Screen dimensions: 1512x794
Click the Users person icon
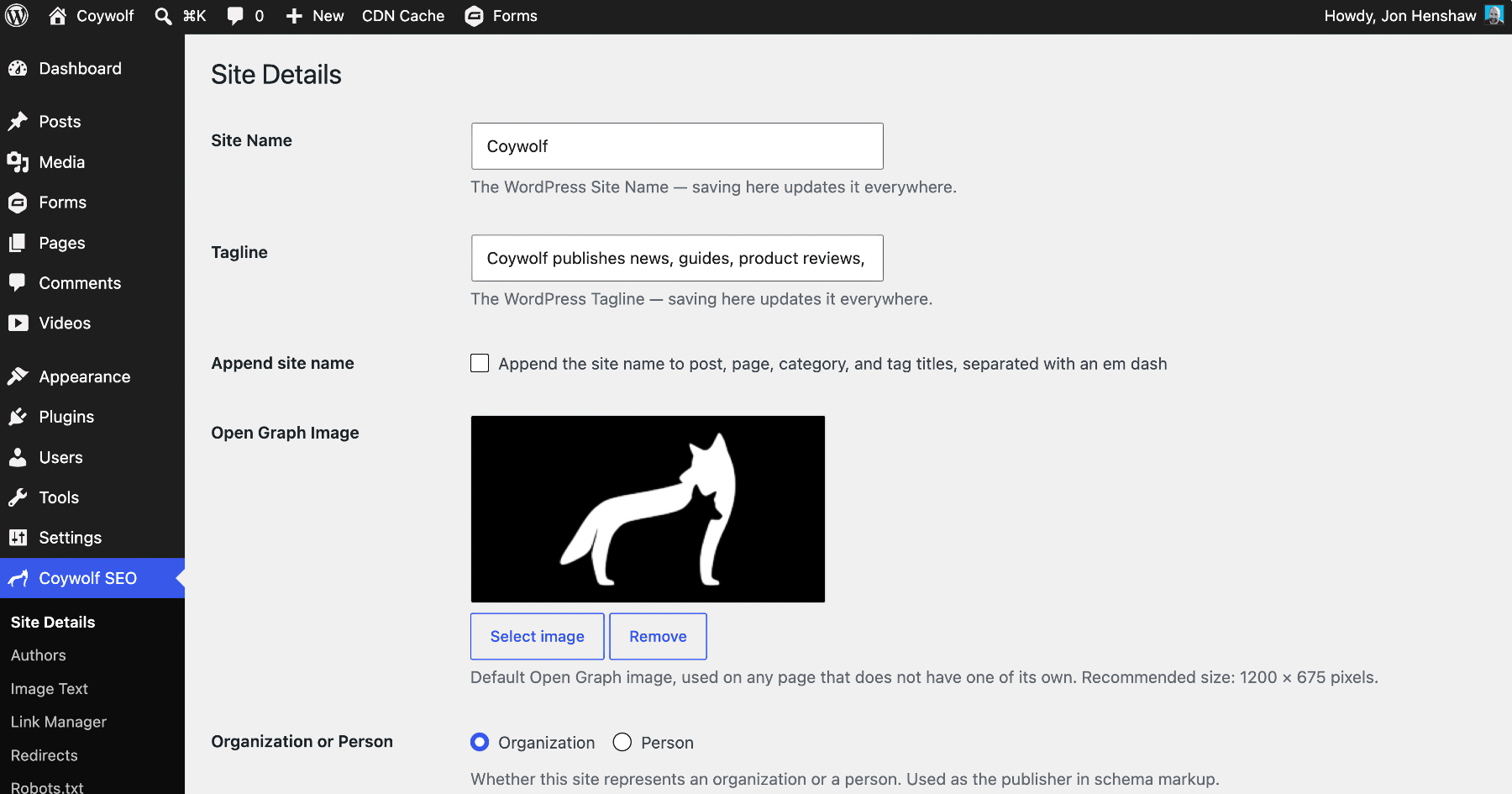point(18,457)
